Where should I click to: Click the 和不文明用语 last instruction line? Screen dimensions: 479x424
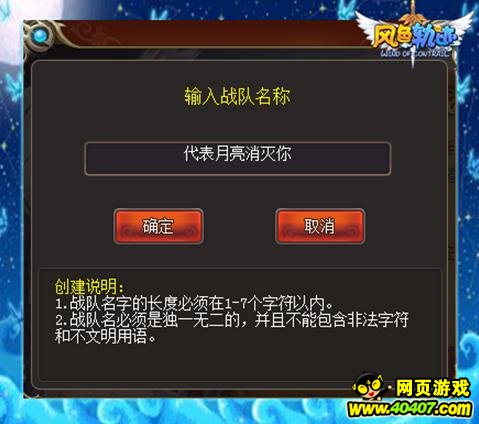pyautogui.click(x=105, y=336)
